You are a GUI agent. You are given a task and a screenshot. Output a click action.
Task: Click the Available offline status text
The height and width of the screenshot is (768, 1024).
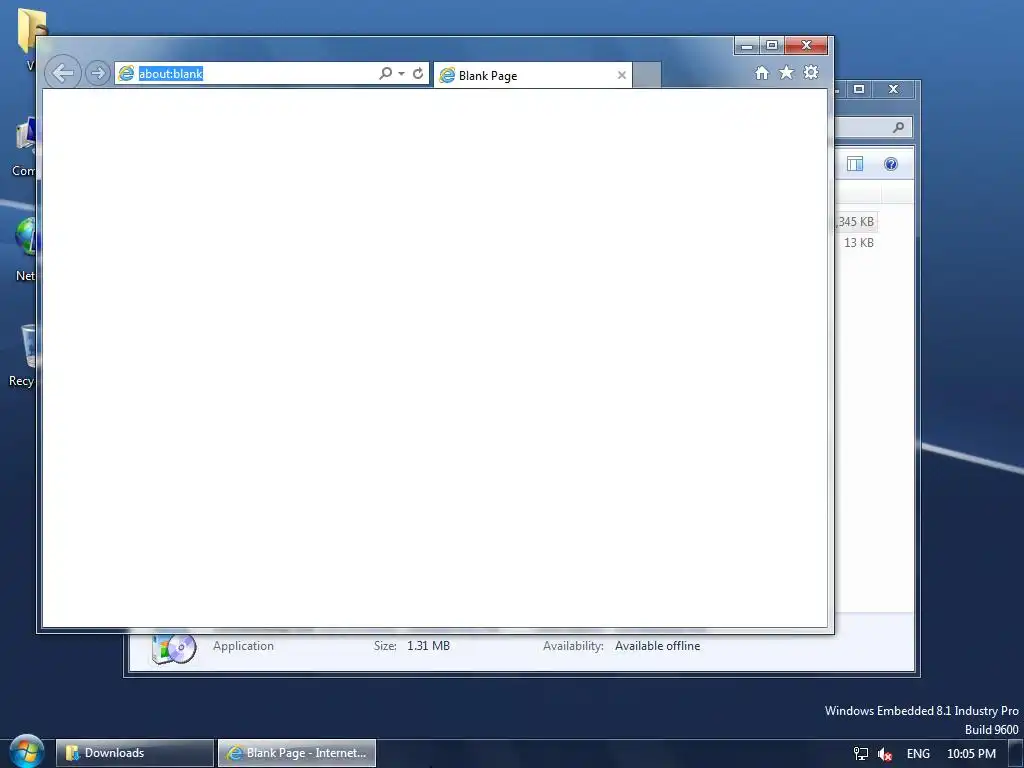point(657,646)
